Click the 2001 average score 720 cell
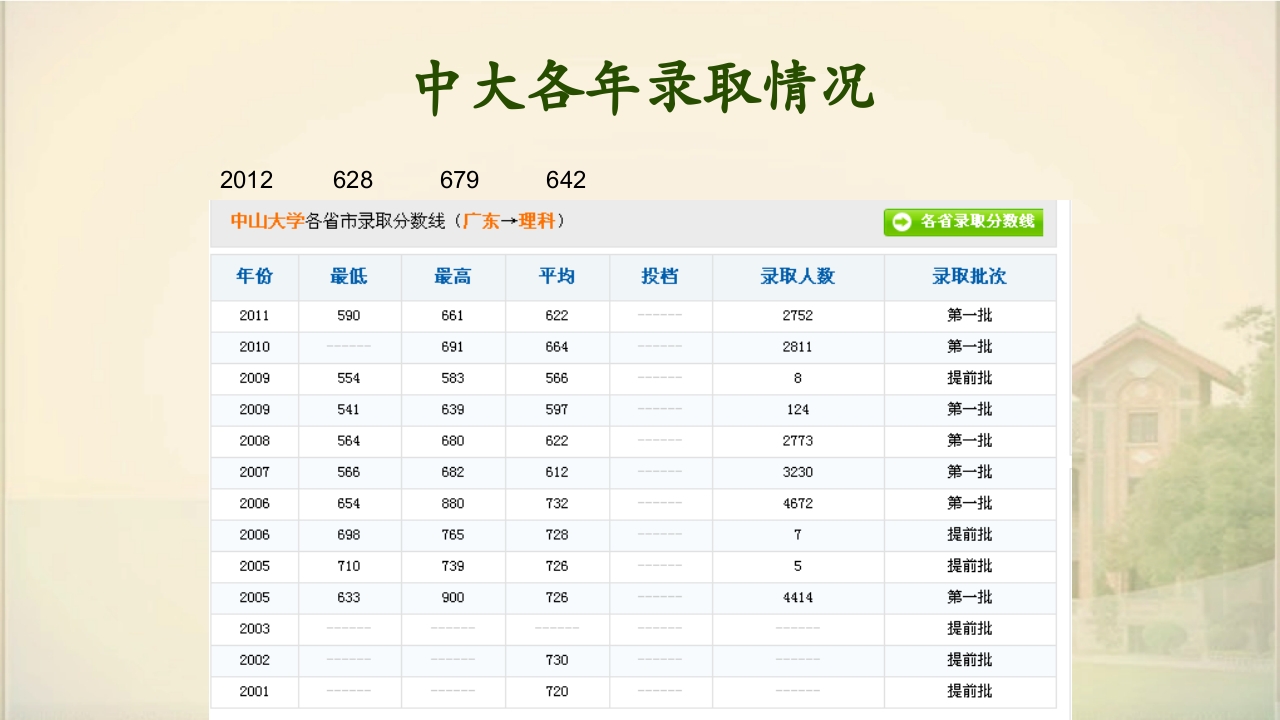 point(556,691)
